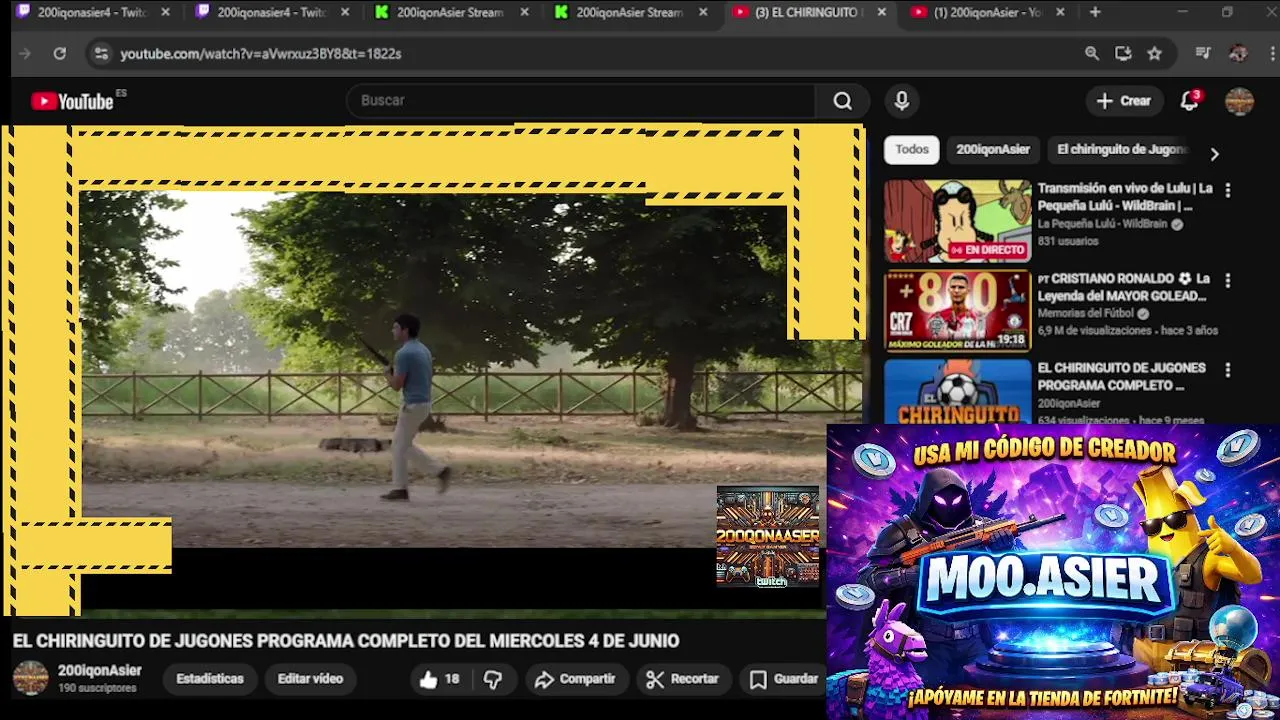This screenshot has height=720, width=1280.
Task: Open the 200iqonAsier channel name link
Action: [100, 671]
